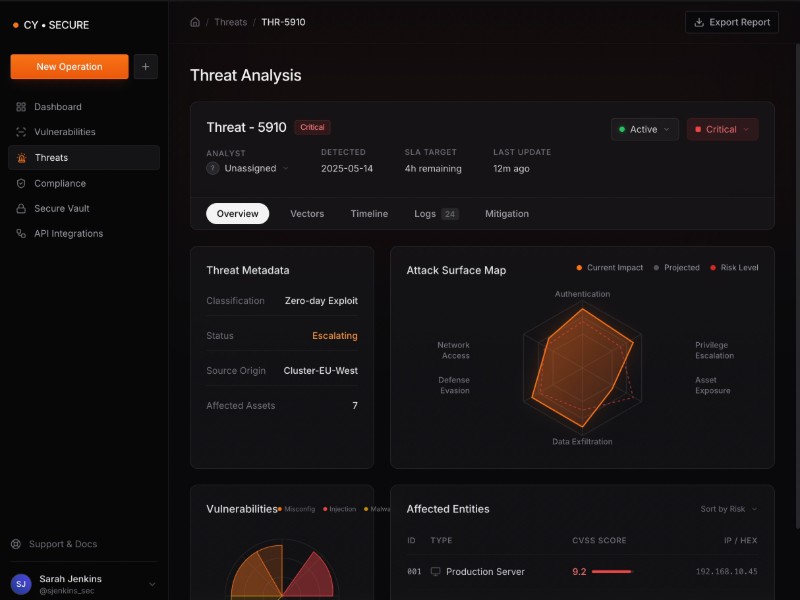The image size is (800, 600).
Task: Expand the Critical severity dropdown
Action: [722, 129]
